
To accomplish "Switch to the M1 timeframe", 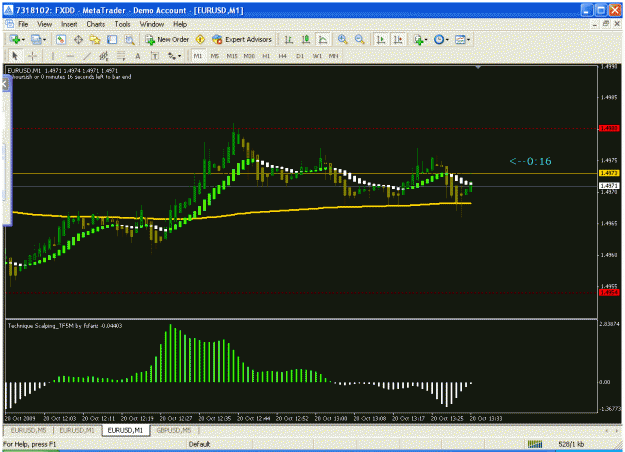I will coord(198,56).
